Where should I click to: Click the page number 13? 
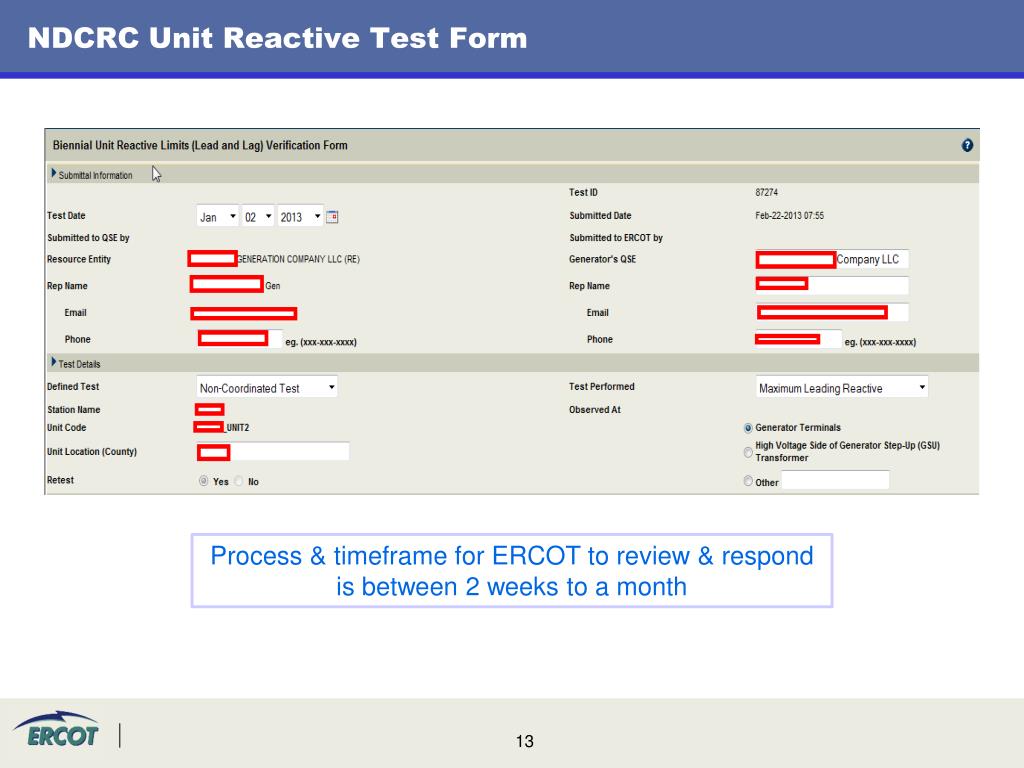point(524,741)
